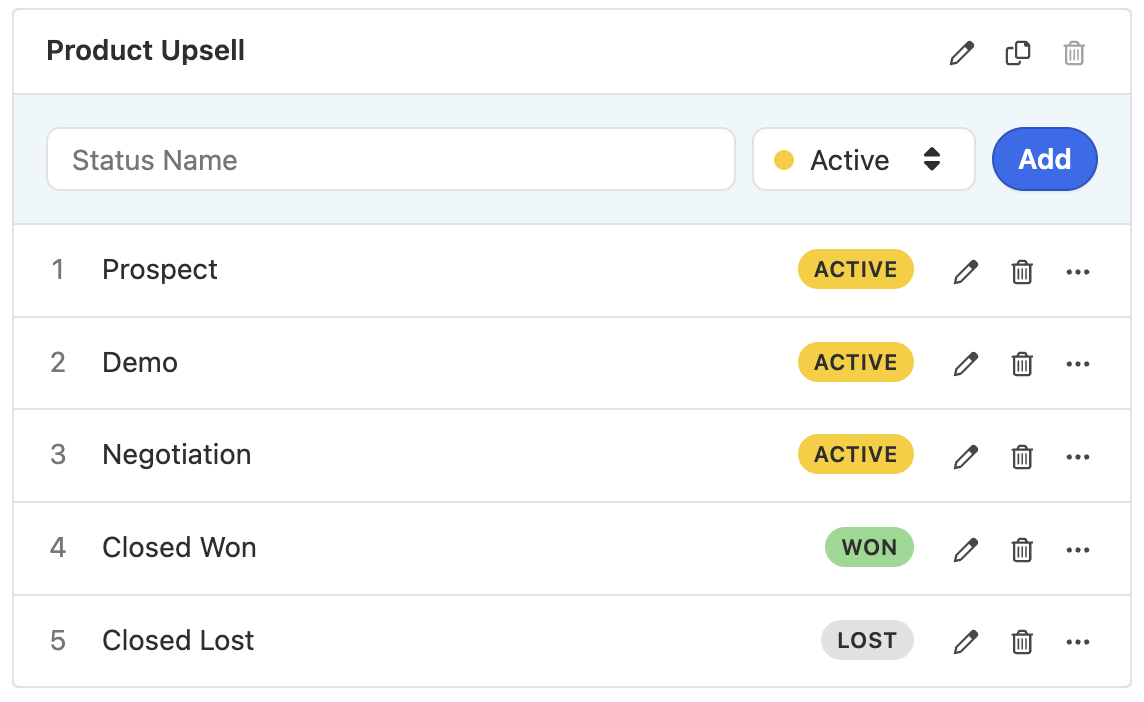The height and width of the screenshot is (702, 1144).
Task: Edit the Prospect status
Action: point(965,271)
